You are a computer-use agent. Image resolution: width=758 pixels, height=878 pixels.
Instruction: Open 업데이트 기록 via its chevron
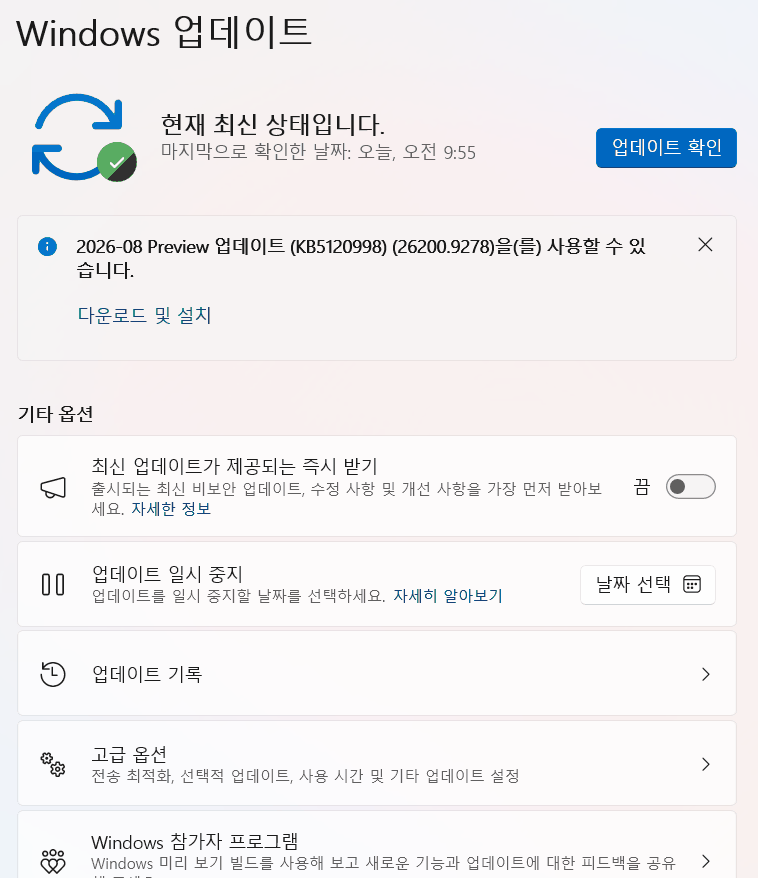tap(706, 674)
